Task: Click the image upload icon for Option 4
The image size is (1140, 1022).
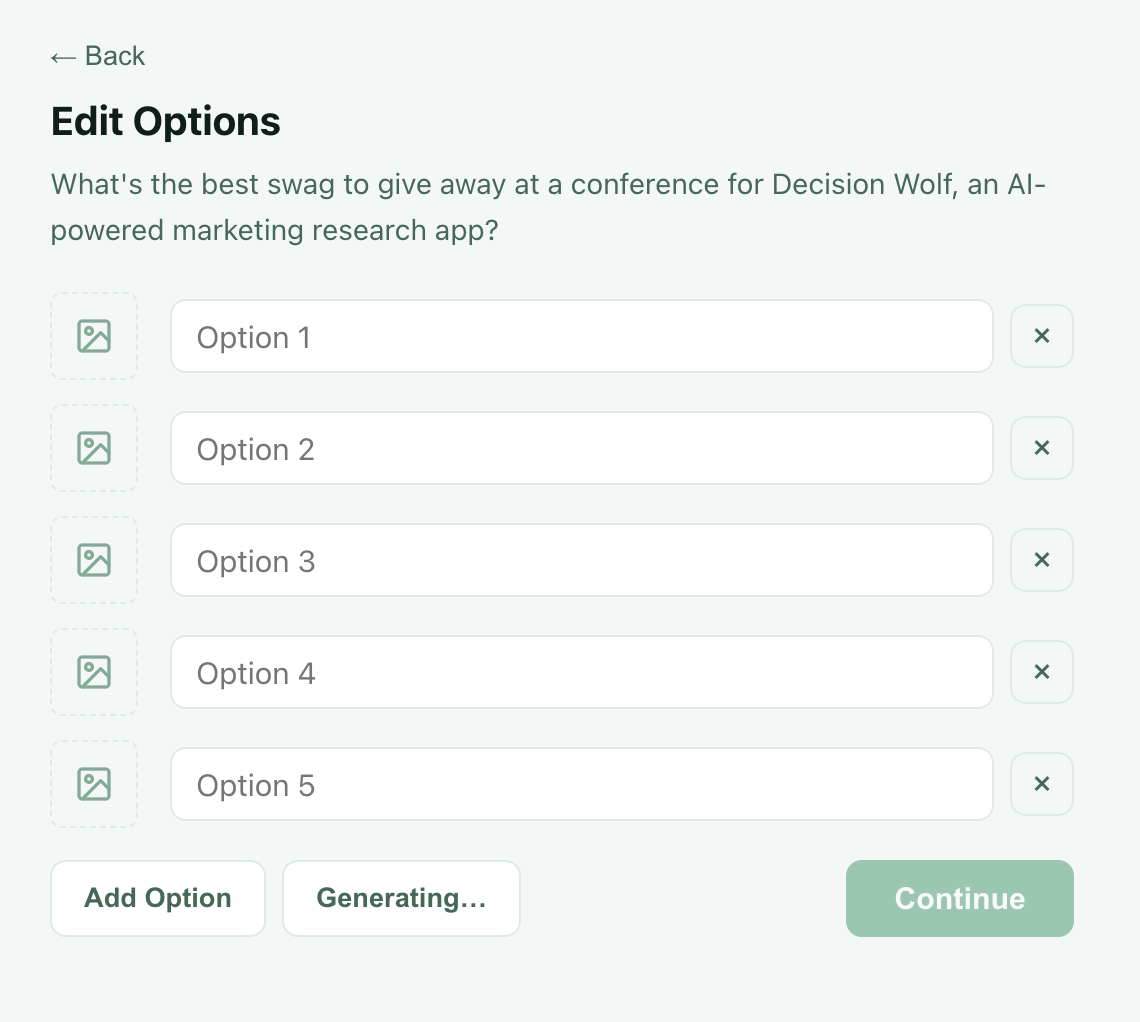Action: 93,672
